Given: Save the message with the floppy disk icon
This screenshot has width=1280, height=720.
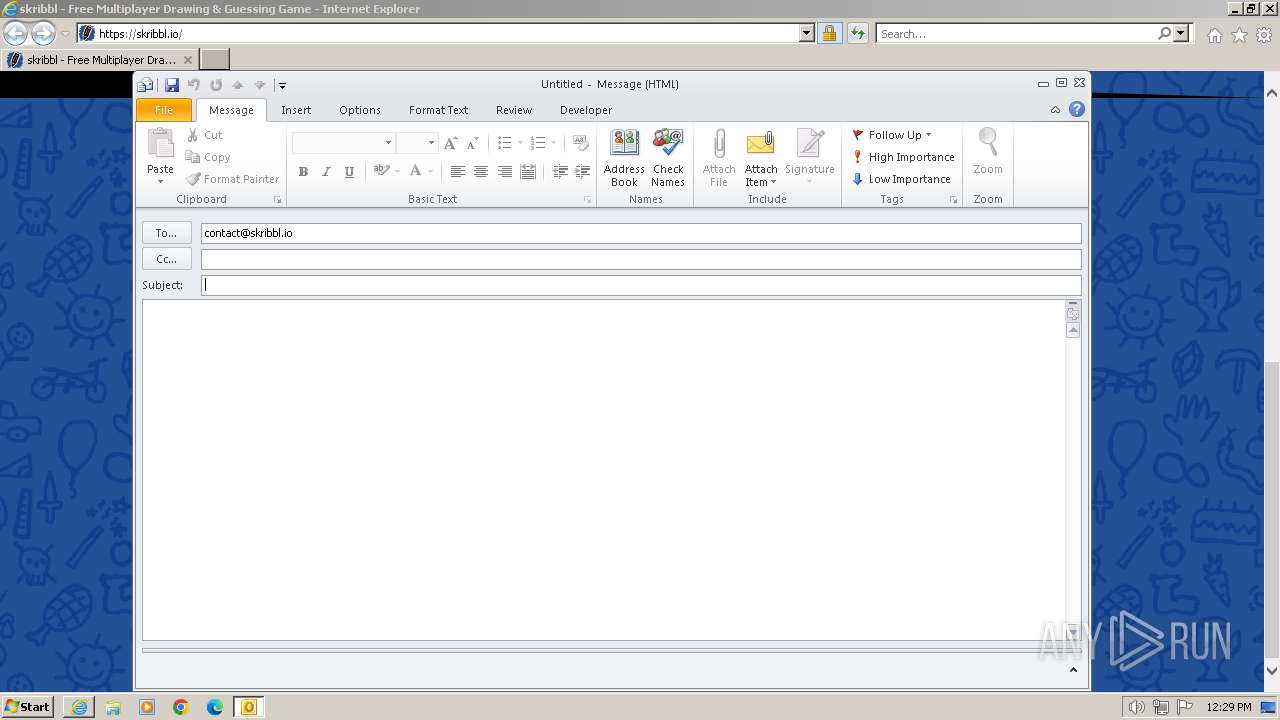Looking at the screenshot, I should pyautogui.click(x=171, y=85).
